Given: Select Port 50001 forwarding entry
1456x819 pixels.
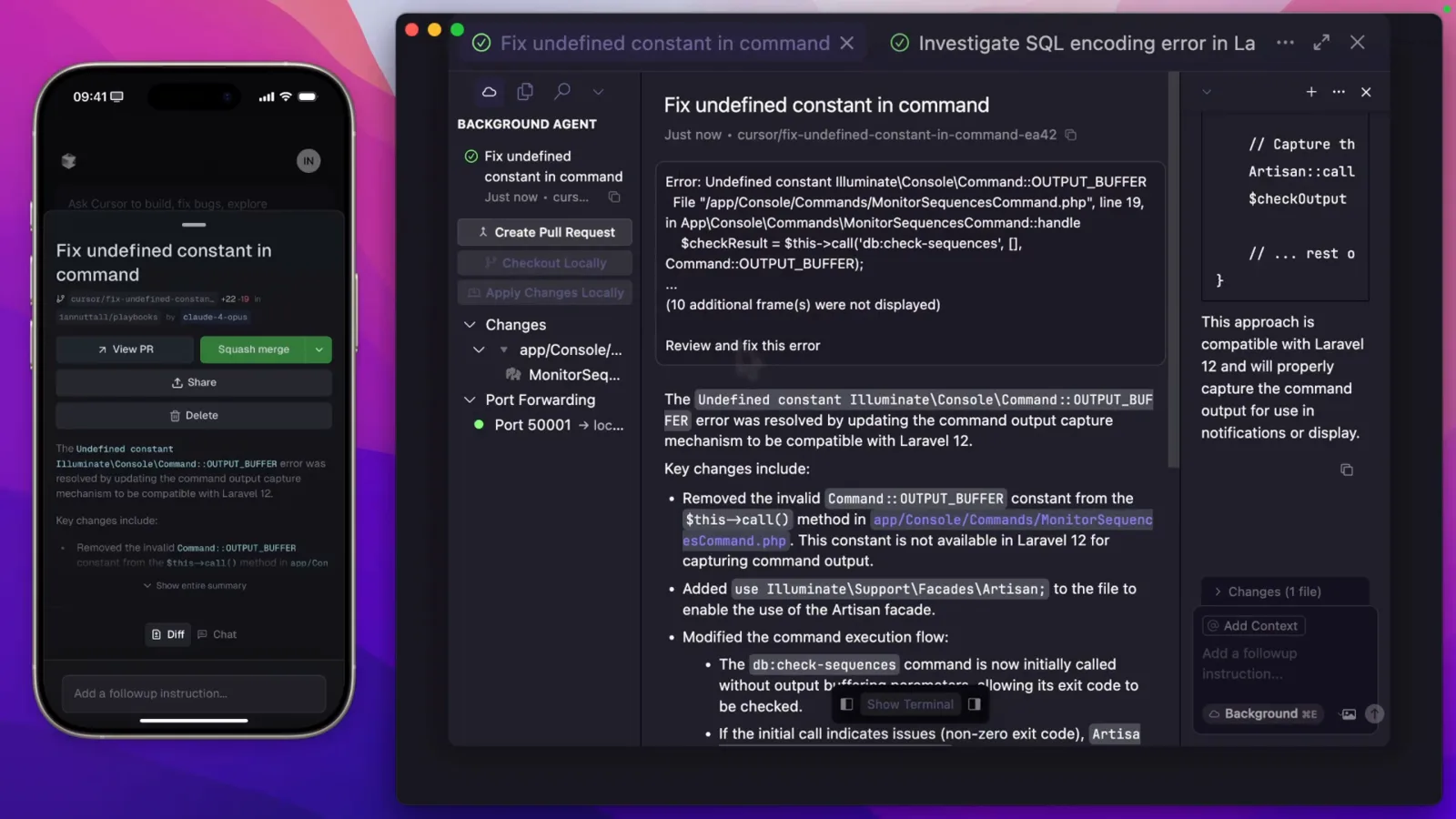Looking at the screenshot, I should 549,425.
